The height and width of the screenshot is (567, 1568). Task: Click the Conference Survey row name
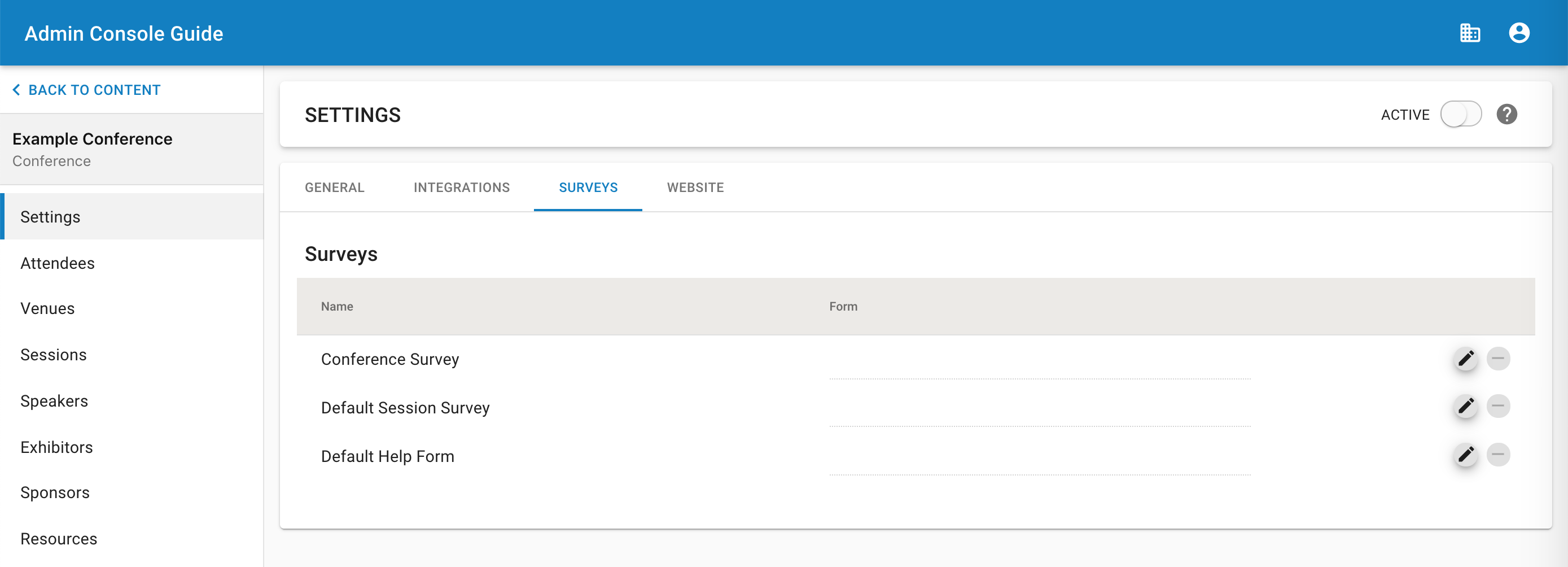tap(389, 359)
